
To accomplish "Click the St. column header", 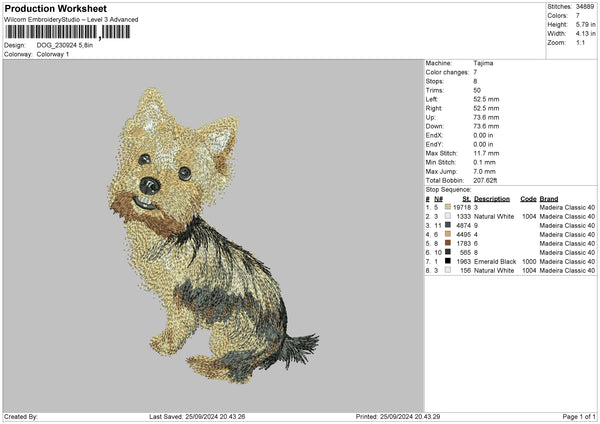I will click(466, 198).
